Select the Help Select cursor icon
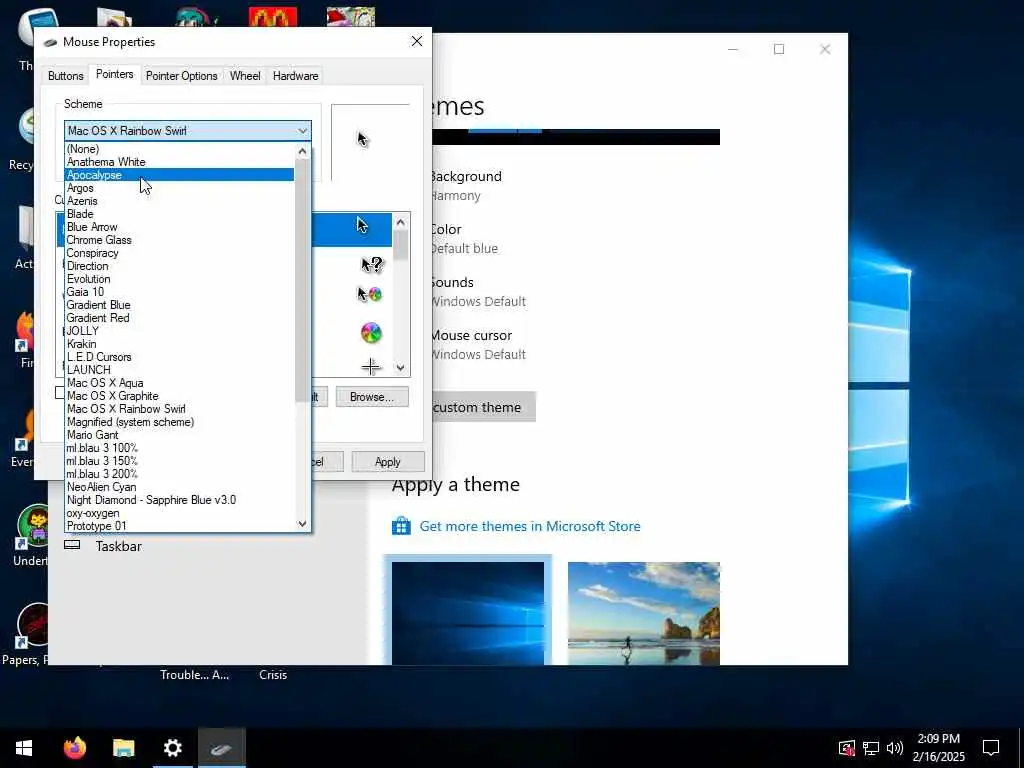This screenshot has width=1024, height=768. [371, 264]
